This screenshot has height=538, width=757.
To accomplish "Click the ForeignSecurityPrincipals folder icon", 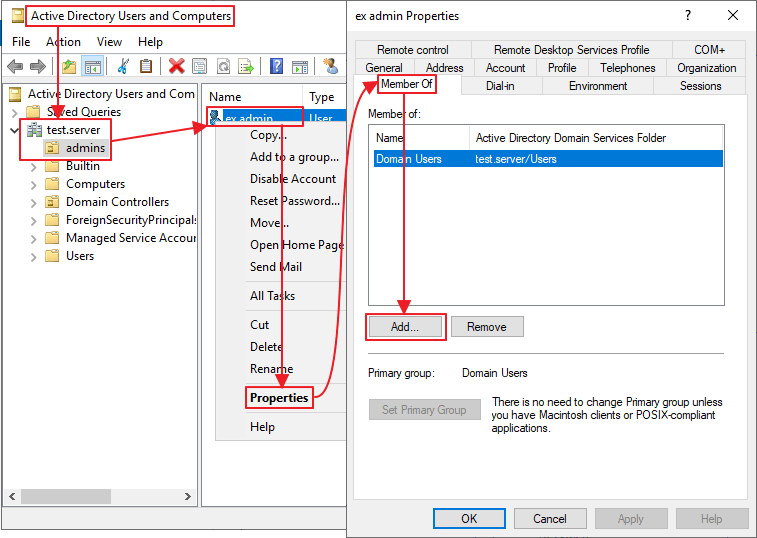I will tap(52, 220).
